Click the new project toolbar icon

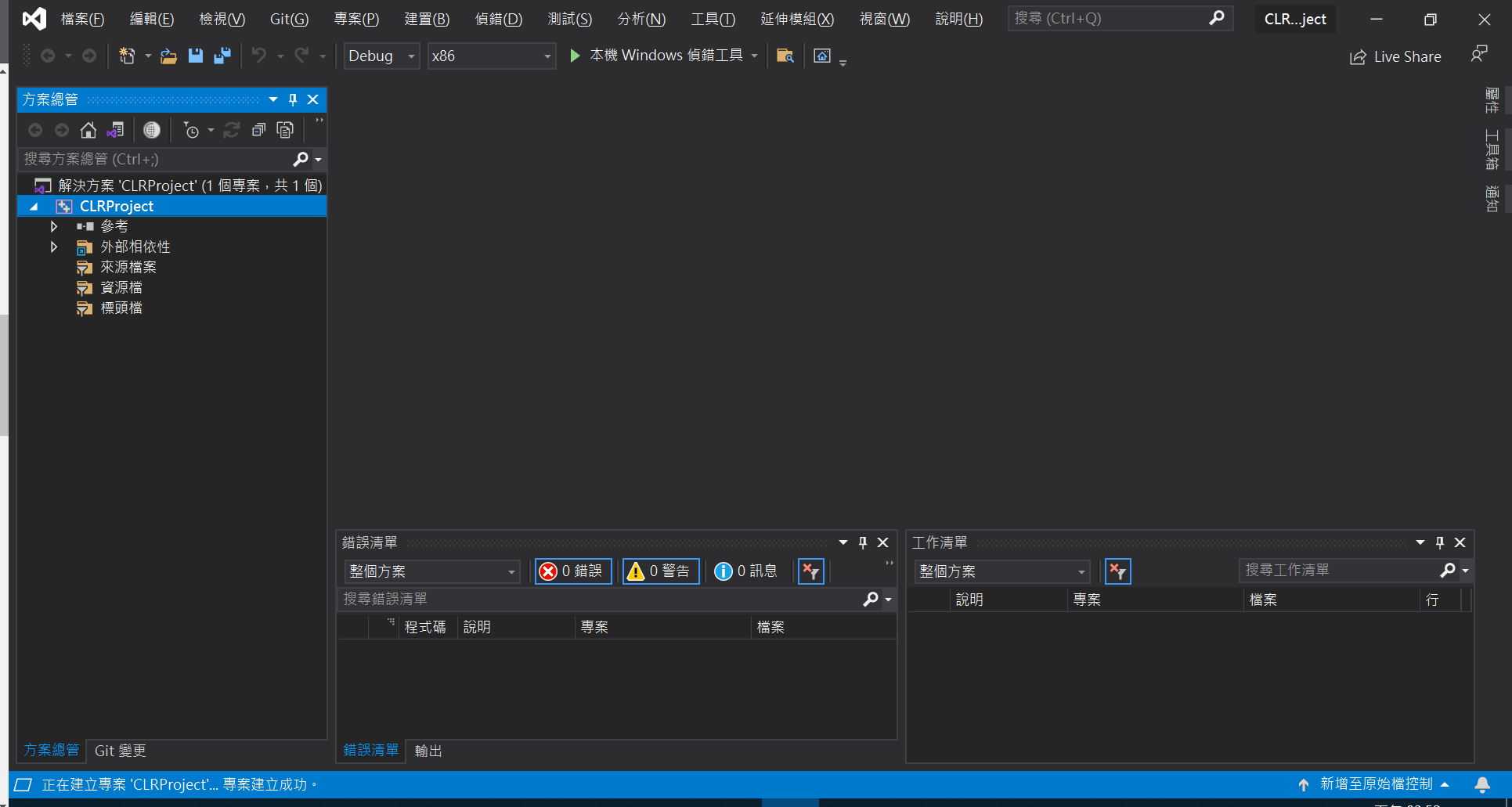click(x=127, y=56)
